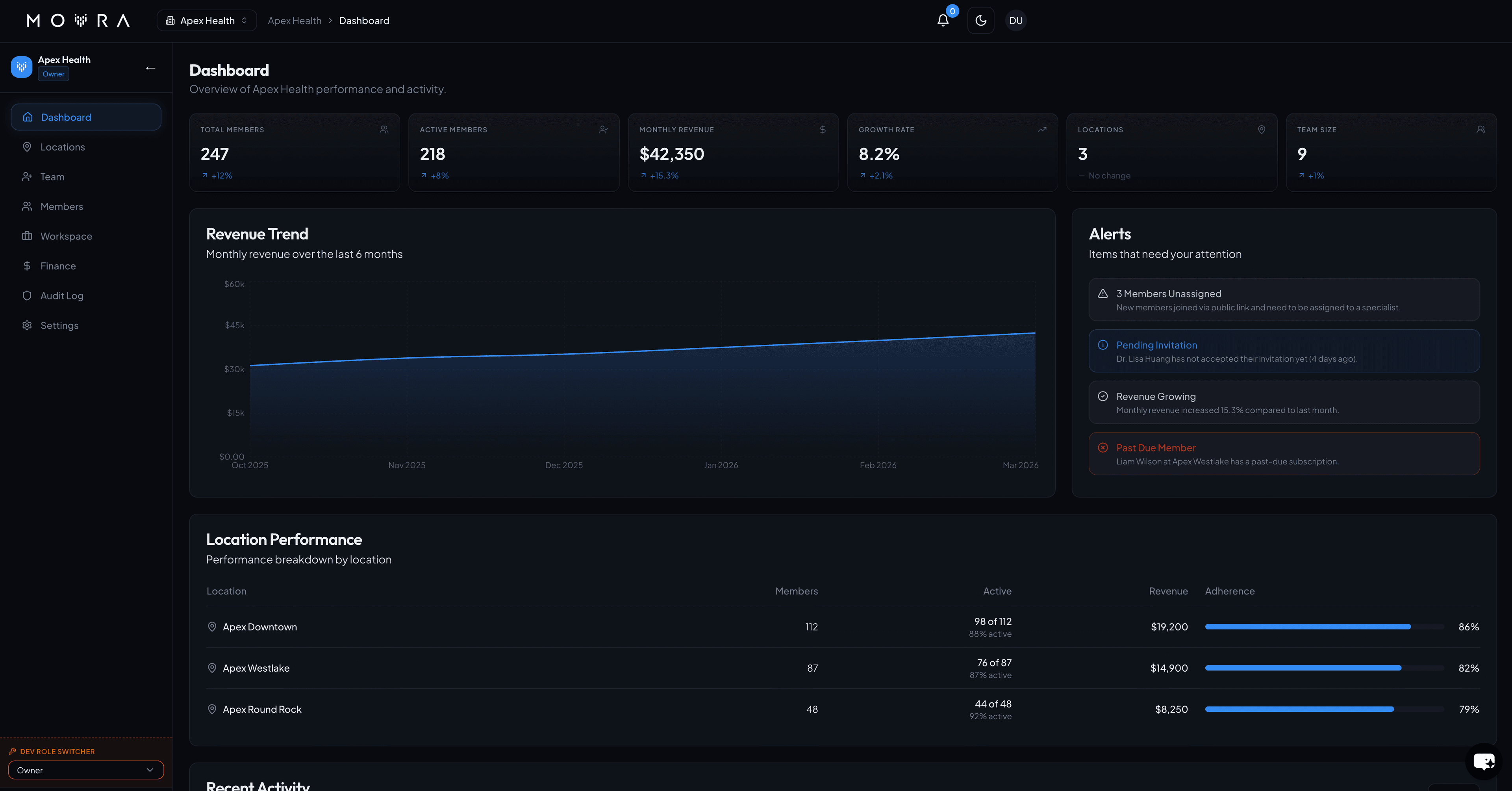Select the Apex Westlake row

coord(843,668)
